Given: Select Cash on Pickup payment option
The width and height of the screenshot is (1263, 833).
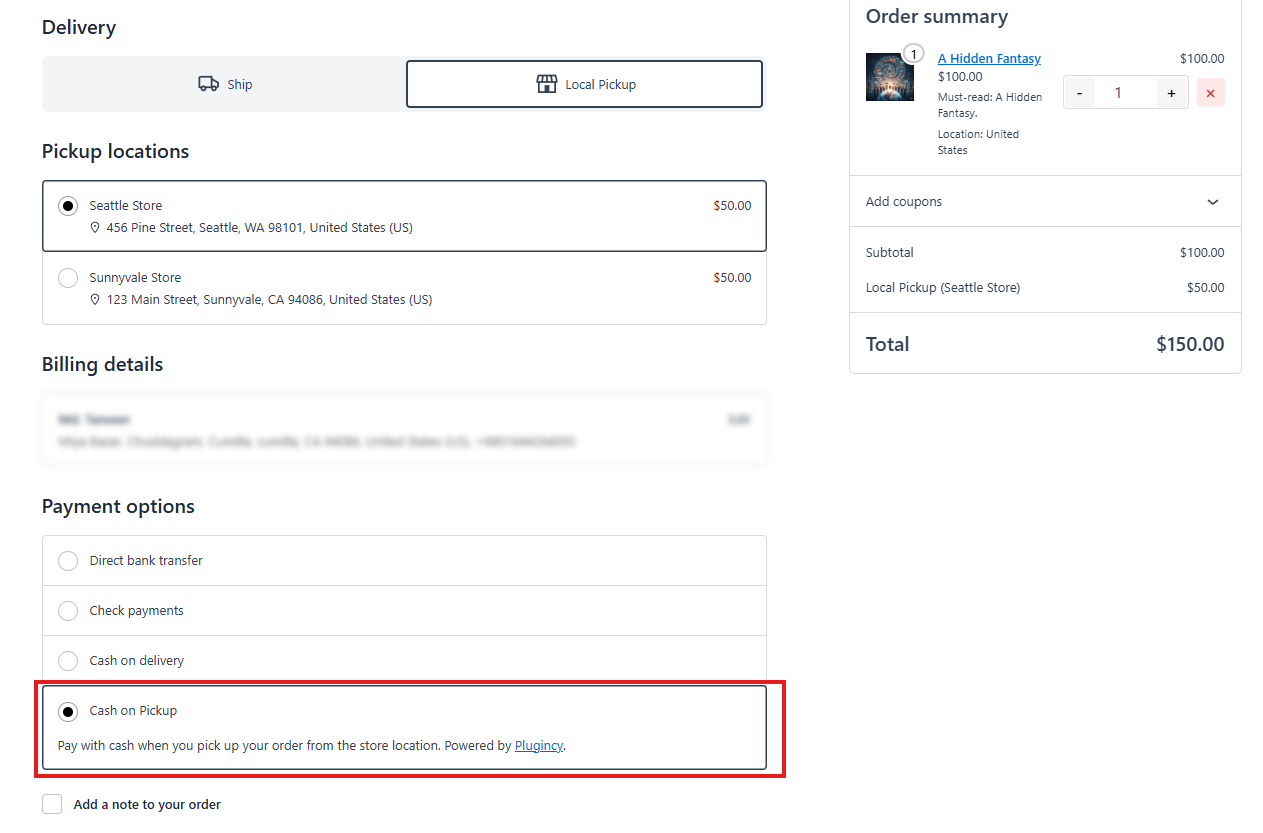Looking at the screenshot, I should tap(68, 711).
